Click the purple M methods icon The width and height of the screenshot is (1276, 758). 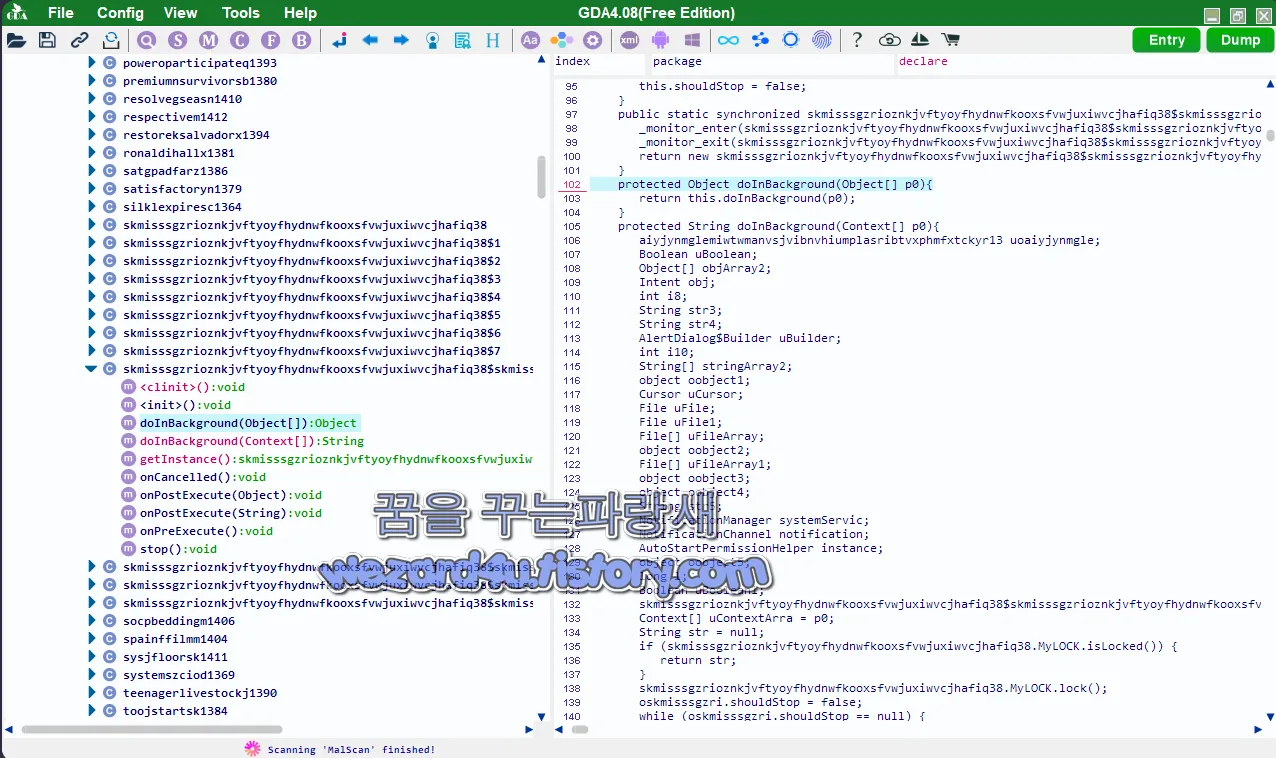click(x=209, y=40)
